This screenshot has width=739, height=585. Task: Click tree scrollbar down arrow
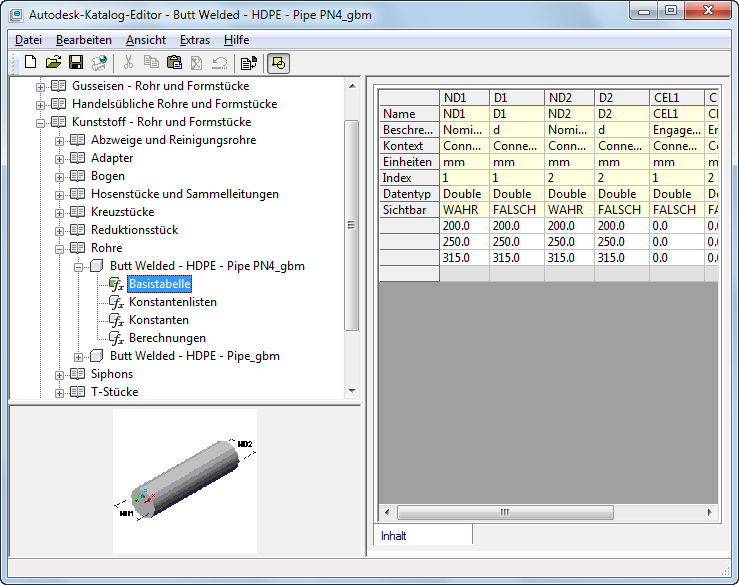[352, 391]
